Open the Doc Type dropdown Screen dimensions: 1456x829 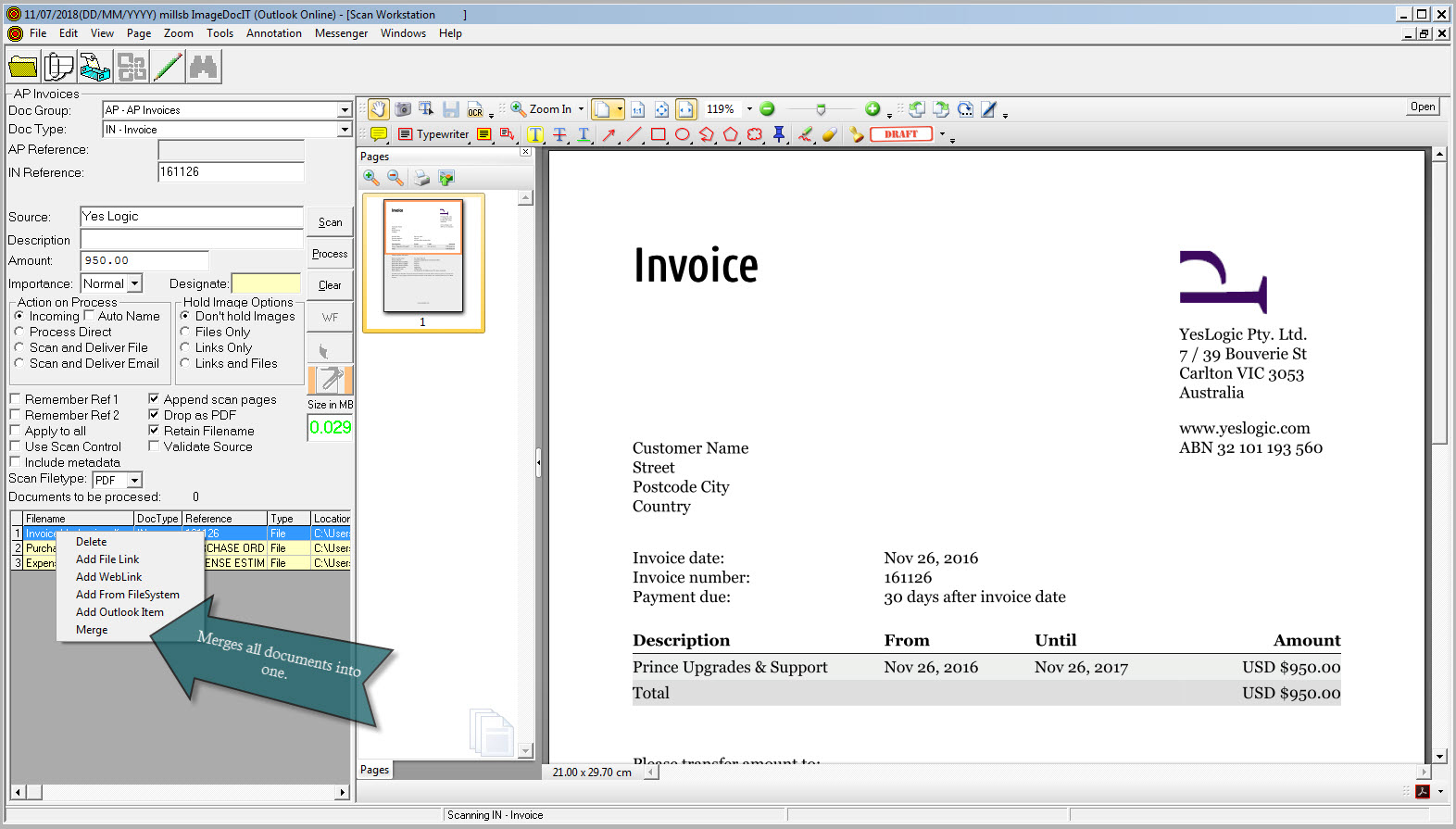pyautogui.click(x=345, y=130)
